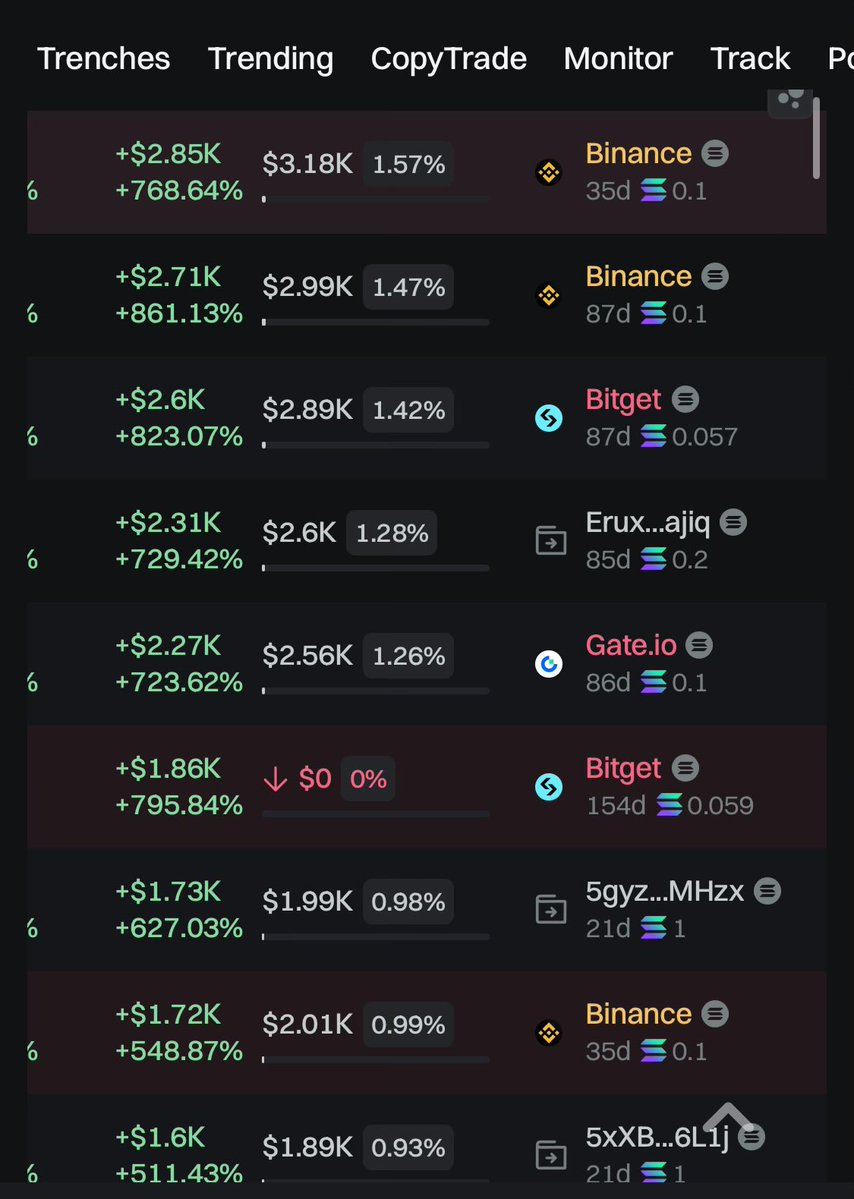The width and height of the screenshot is (854, 1199).
Task: Go to the CopyTrade tab
Action: pyautogui.click(x=448, y=59)
